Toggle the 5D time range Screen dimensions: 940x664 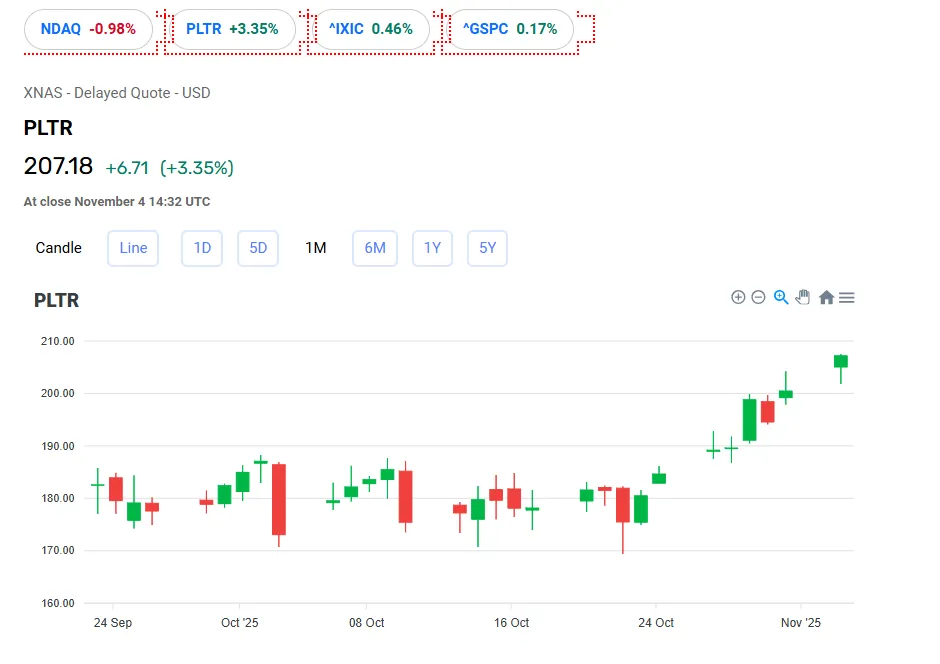[x=257, y=248]
